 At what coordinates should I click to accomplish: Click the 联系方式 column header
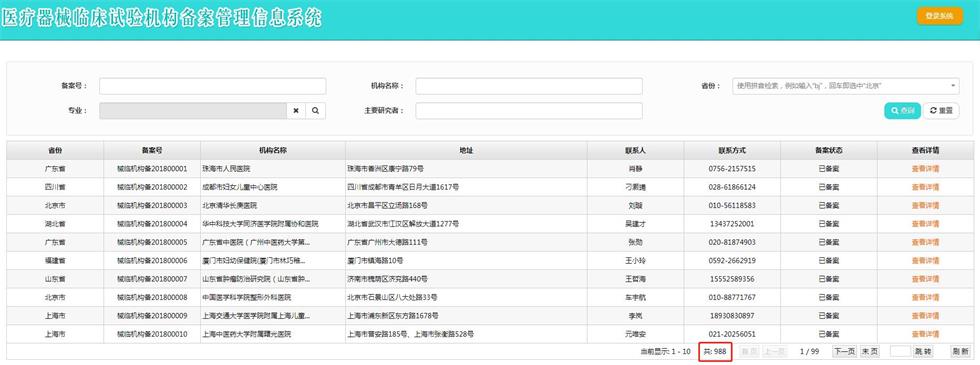pyautogui.click(x=732, y=151)
